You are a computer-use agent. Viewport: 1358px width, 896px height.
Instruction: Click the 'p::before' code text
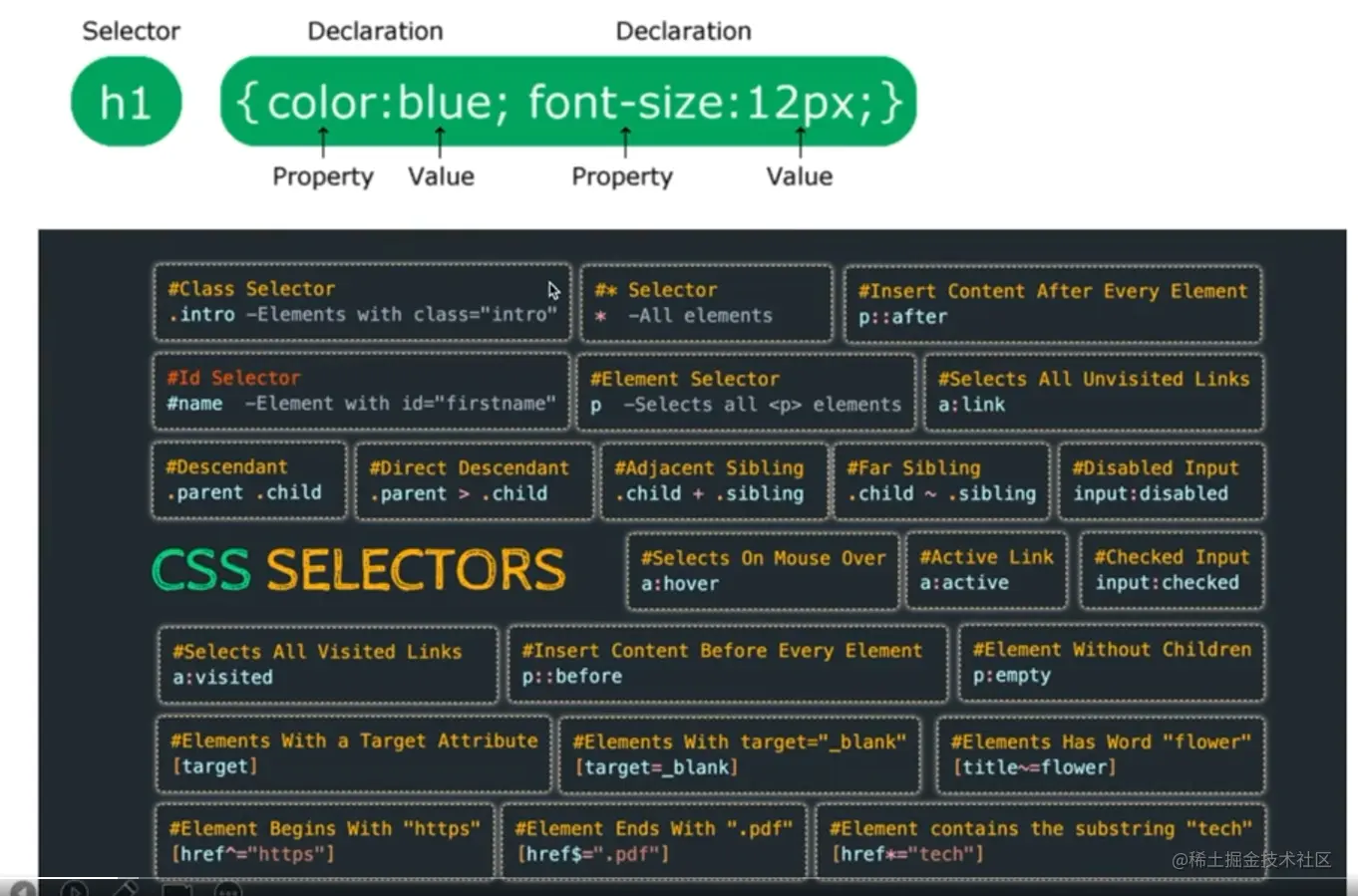[571, 676]
